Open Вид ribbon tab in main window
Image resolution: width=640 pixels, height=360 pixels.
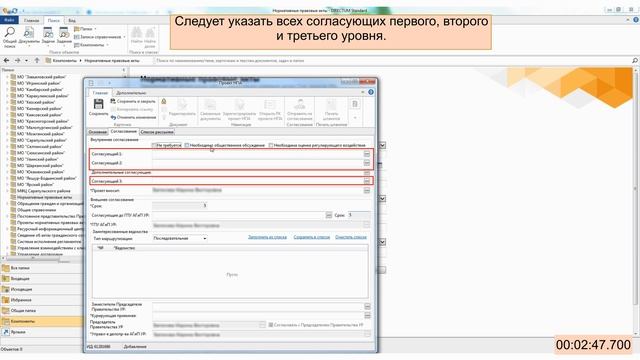point(72,20)
